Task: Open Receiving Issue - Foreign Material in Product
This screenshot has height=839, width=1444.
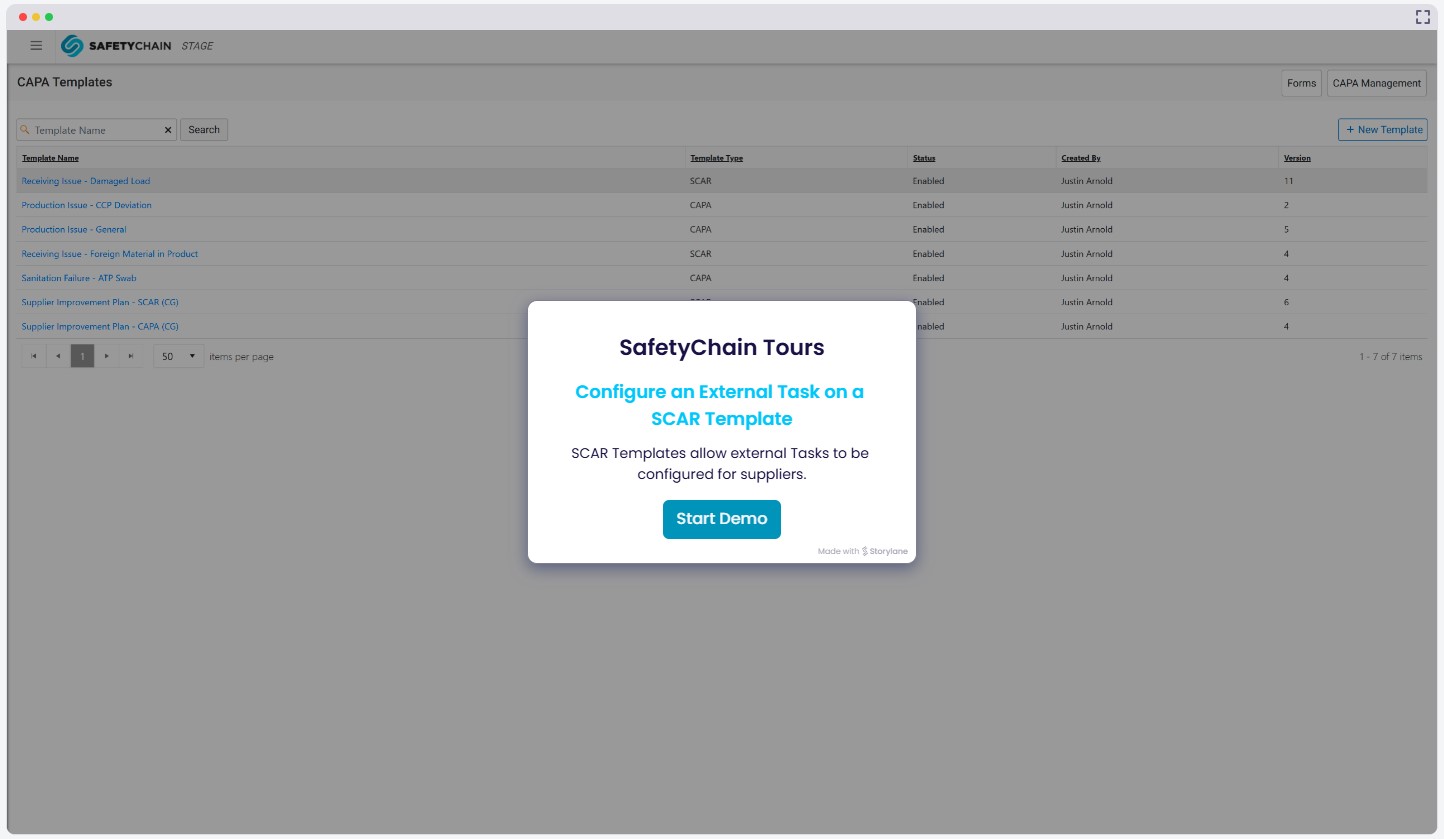Action: coord(110,254)
